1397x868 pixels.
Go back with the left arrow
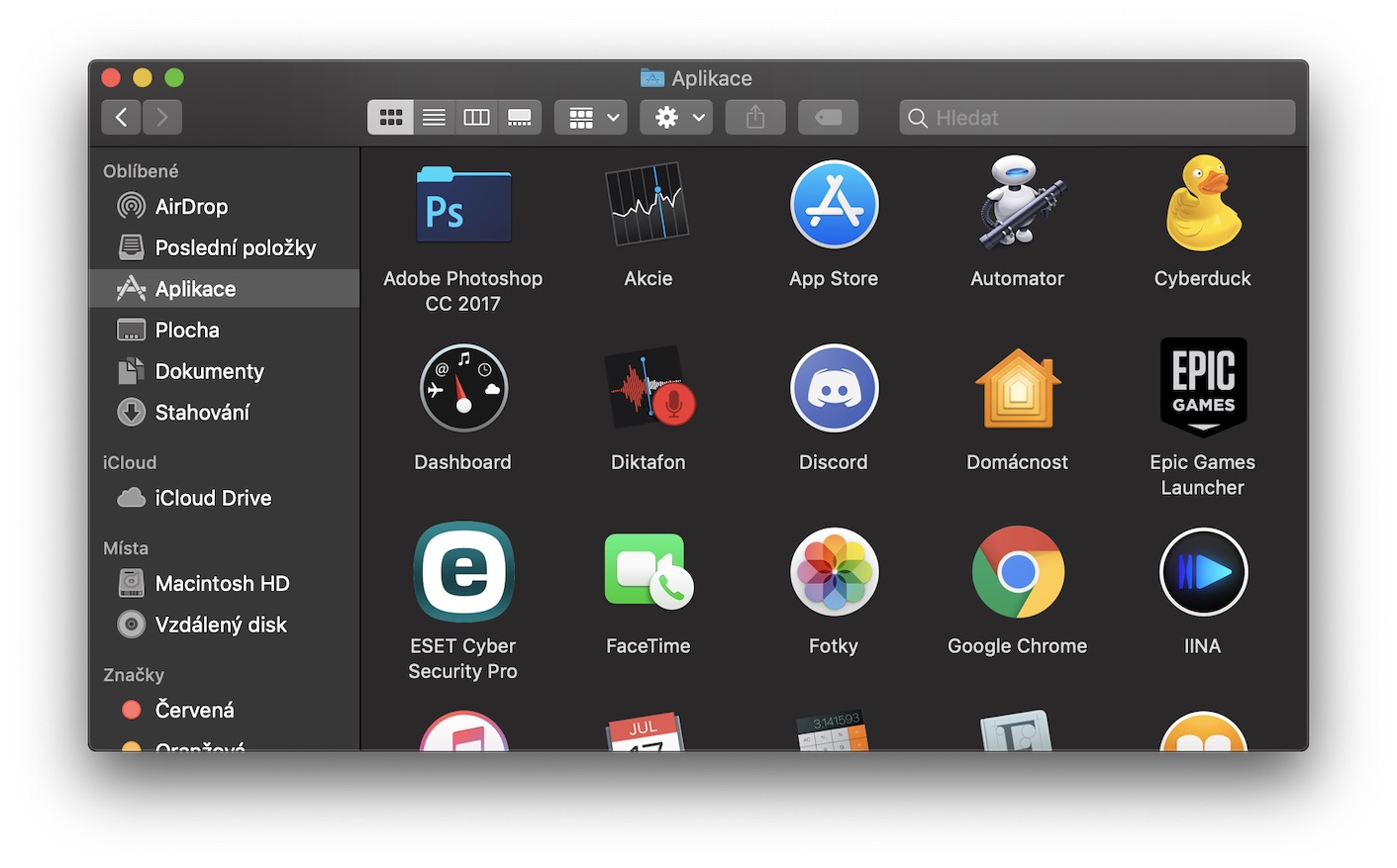[x=121, y=118]
